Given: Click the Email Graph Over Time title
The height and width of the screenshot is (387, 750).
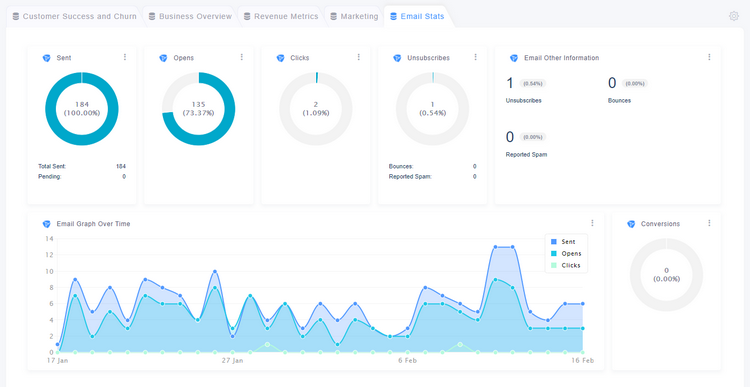Looking at the screenshot, I should (x=93, y=224).
